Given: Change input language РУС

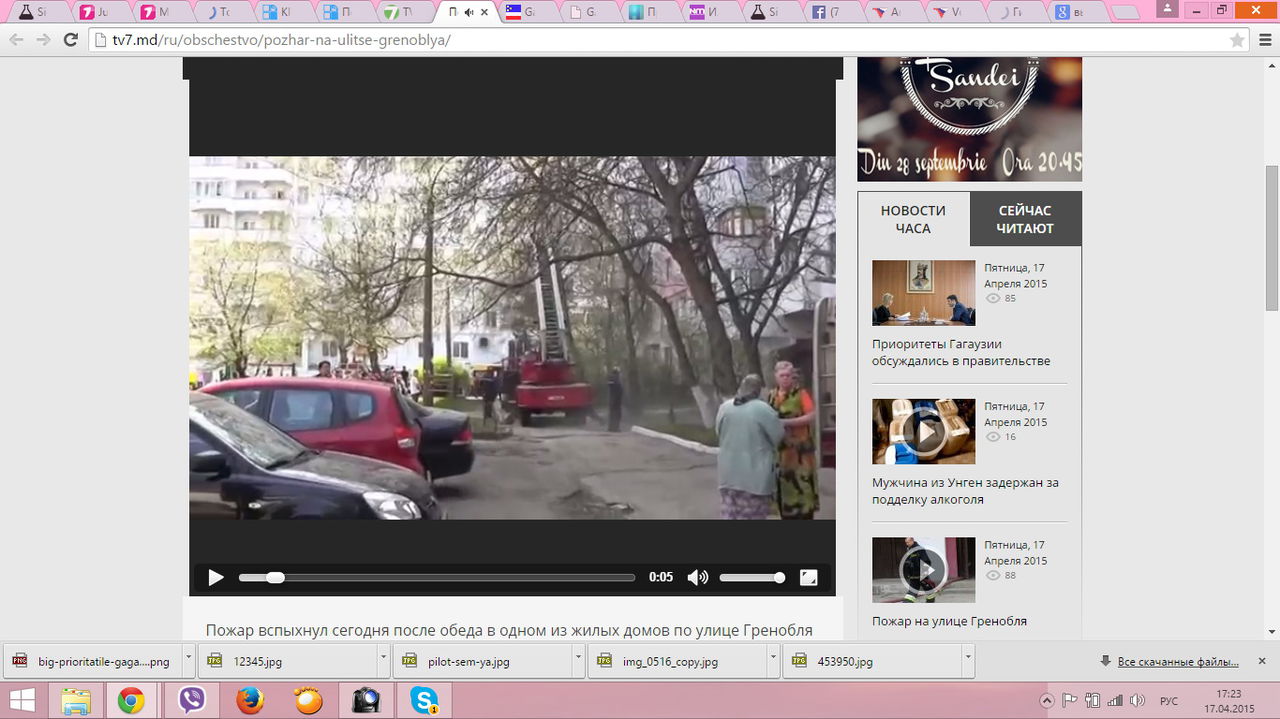Looking at the screenshot, I should point(1168,701).
